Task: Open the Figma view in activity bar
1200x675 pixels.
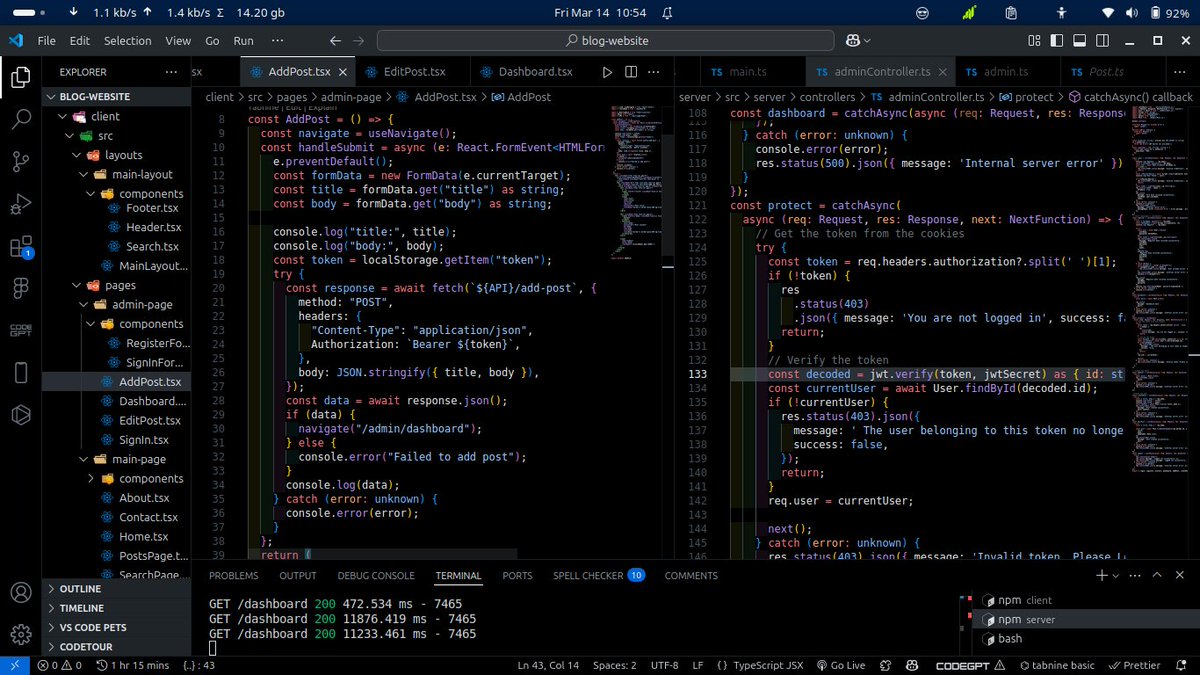Action: click(20, 288)
